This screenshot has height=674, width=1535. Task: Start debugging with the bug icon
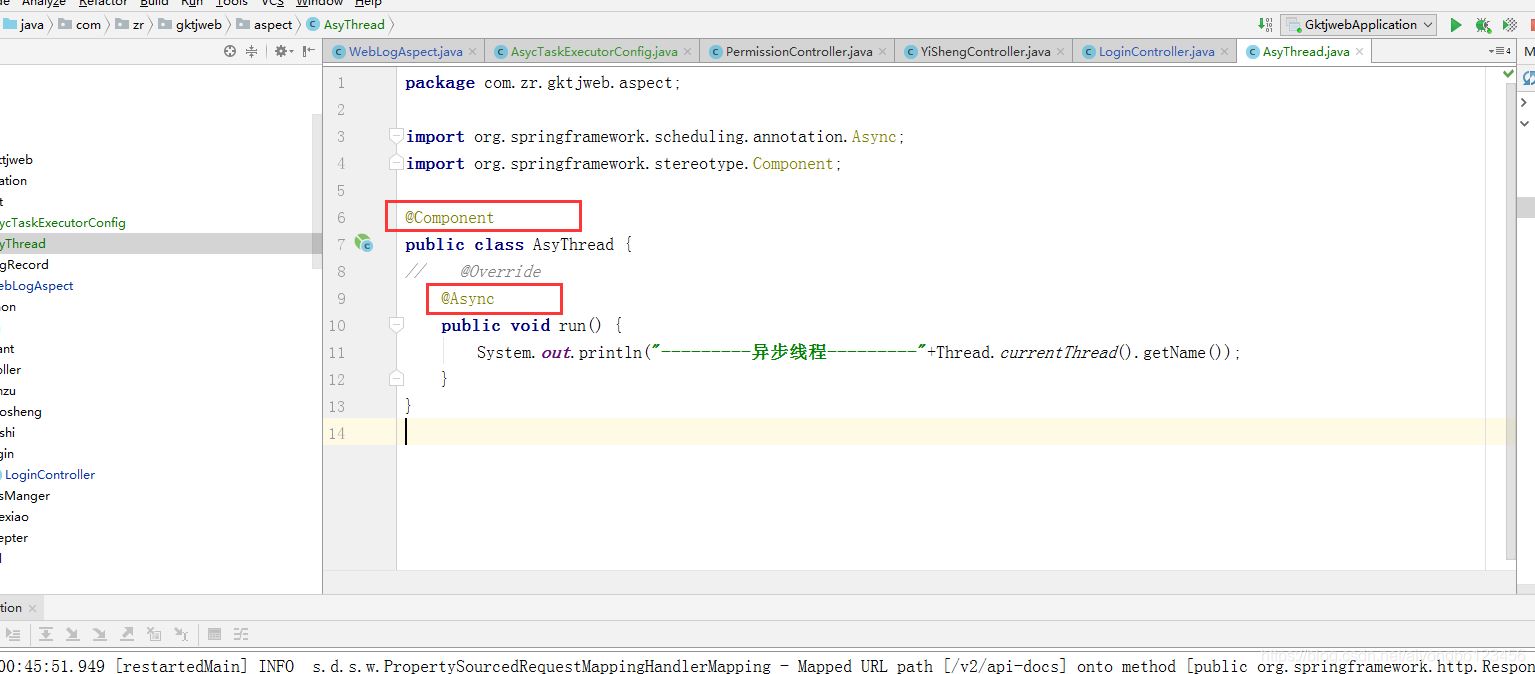point(1483,25)
